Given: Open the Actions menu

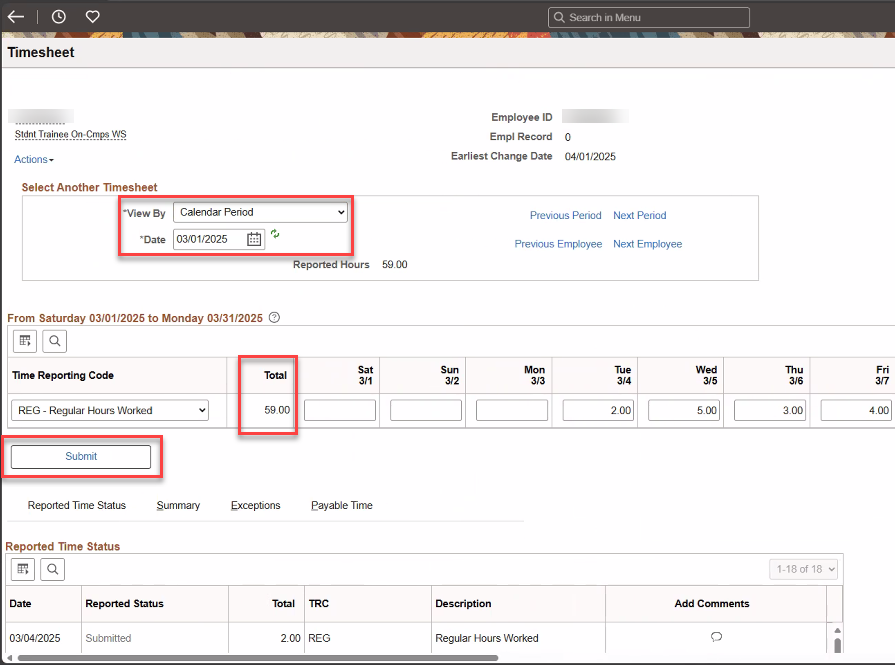Looking at the screenshot, I should click(x=33, y=159).
